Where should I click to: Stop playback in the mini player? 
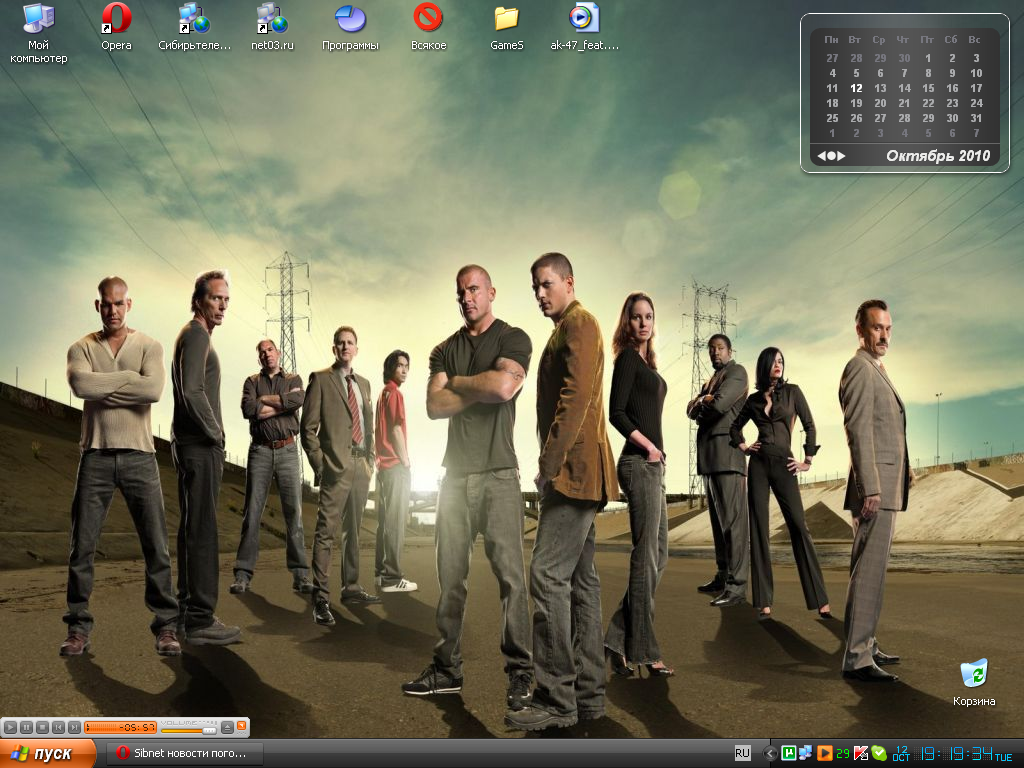click(43, 727)
